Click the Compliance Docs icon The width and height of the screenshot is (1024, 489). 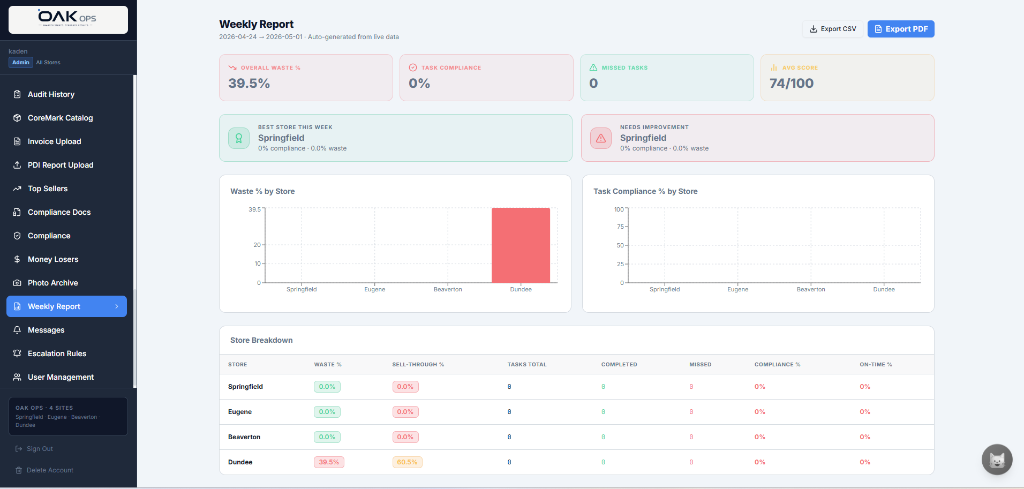click(x=17, y=212)
